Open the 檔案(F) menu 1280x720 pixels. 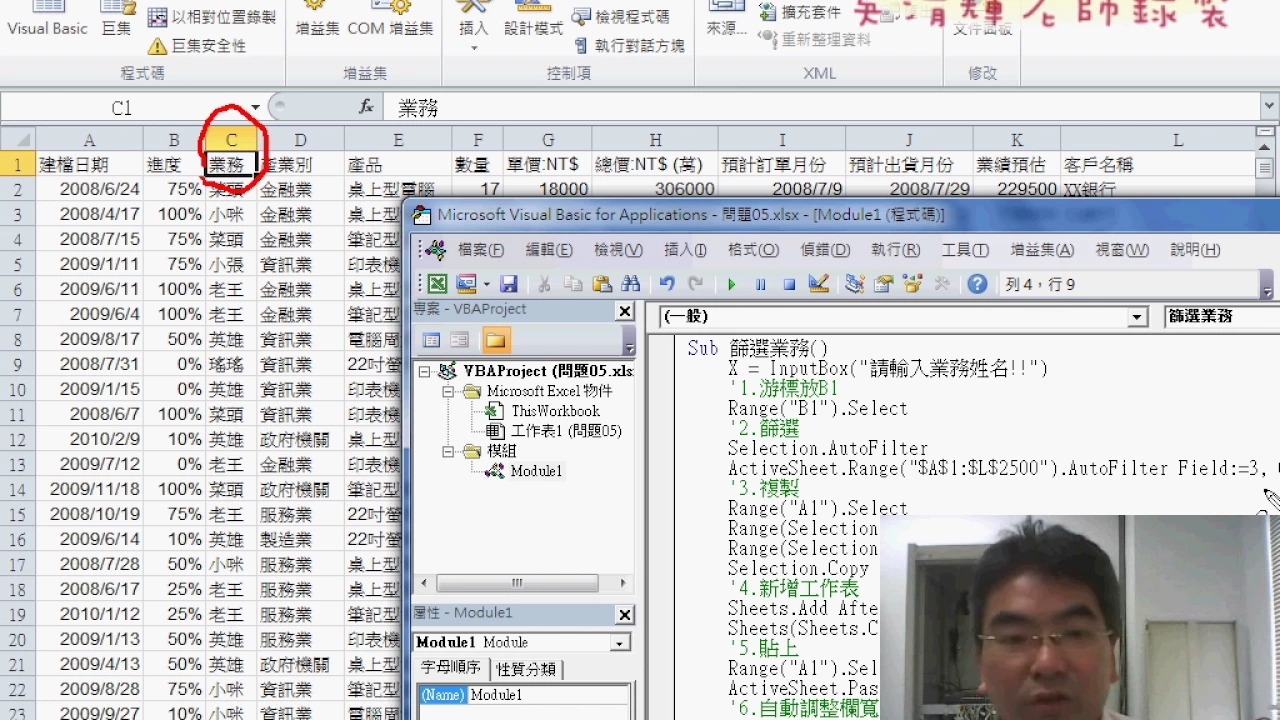pos(481,250)
